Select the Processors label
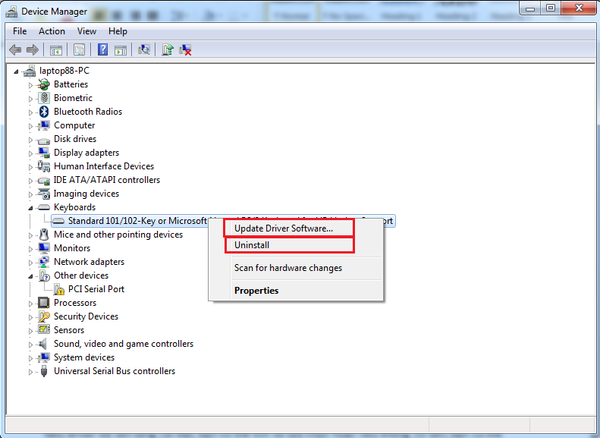The image size is (600, 438). 75,303
